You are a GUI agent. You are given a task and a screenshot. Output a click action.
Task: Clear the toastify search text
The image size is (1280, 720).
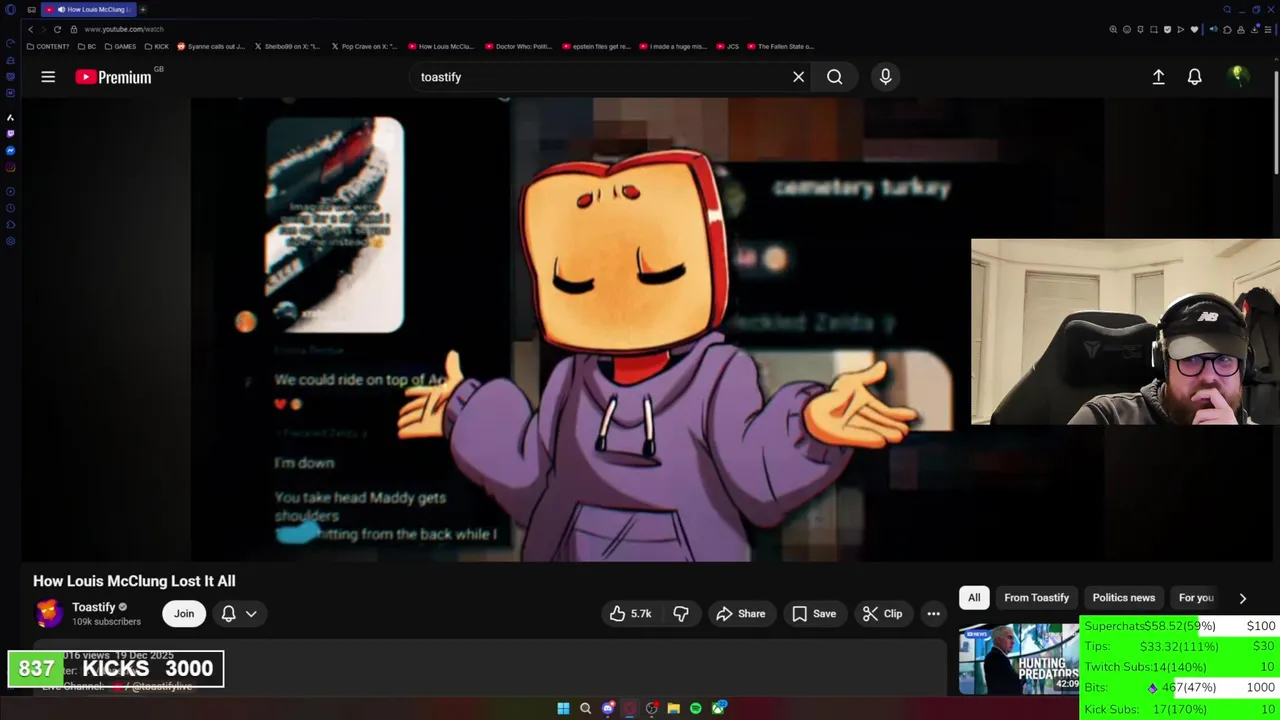point(798,77)
